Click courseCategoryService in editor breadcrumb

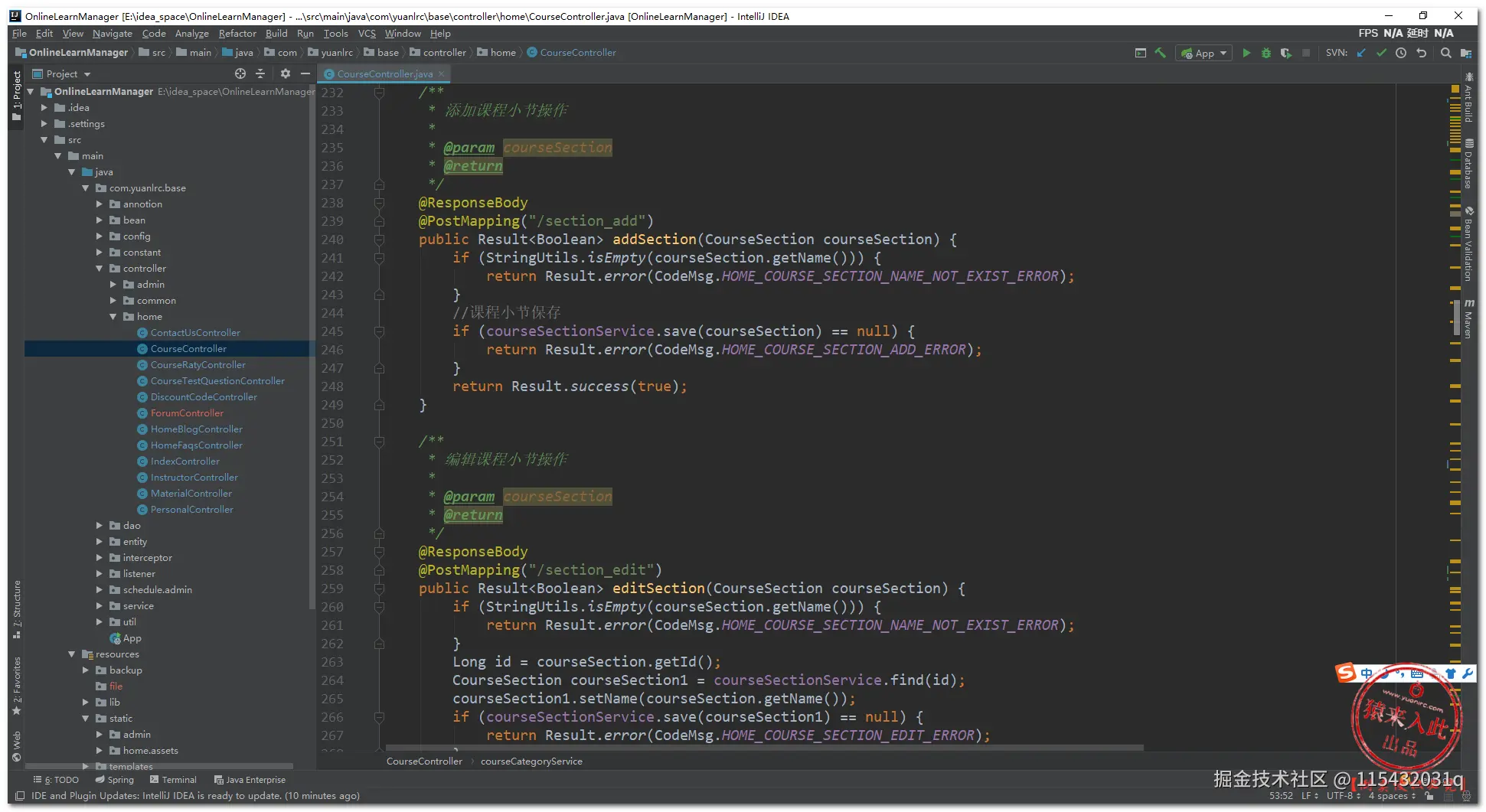click(531, 761)
